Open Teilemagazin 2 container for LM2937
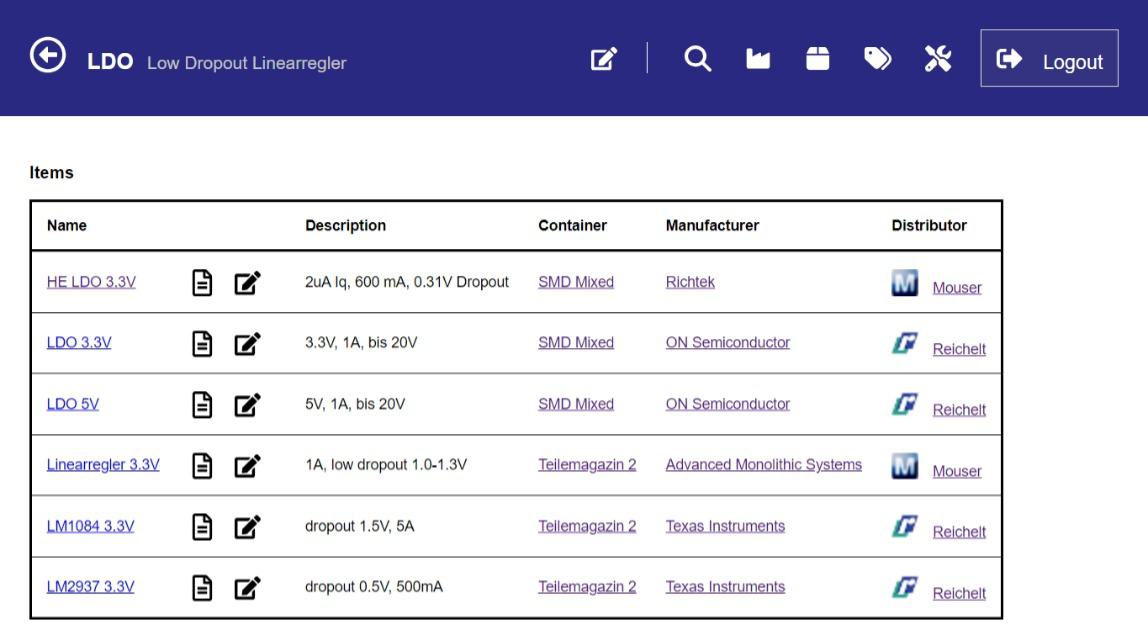1148x644 pixels. point(587,587)
